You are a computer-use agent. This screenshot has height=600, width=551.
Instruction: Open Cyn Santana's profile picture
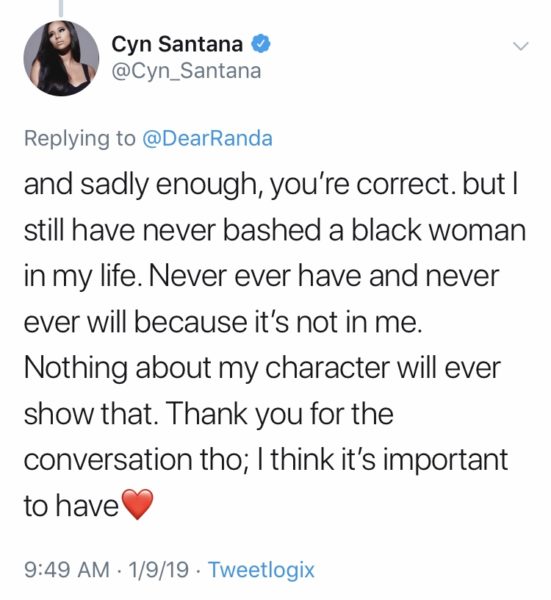tap(61, 58)
